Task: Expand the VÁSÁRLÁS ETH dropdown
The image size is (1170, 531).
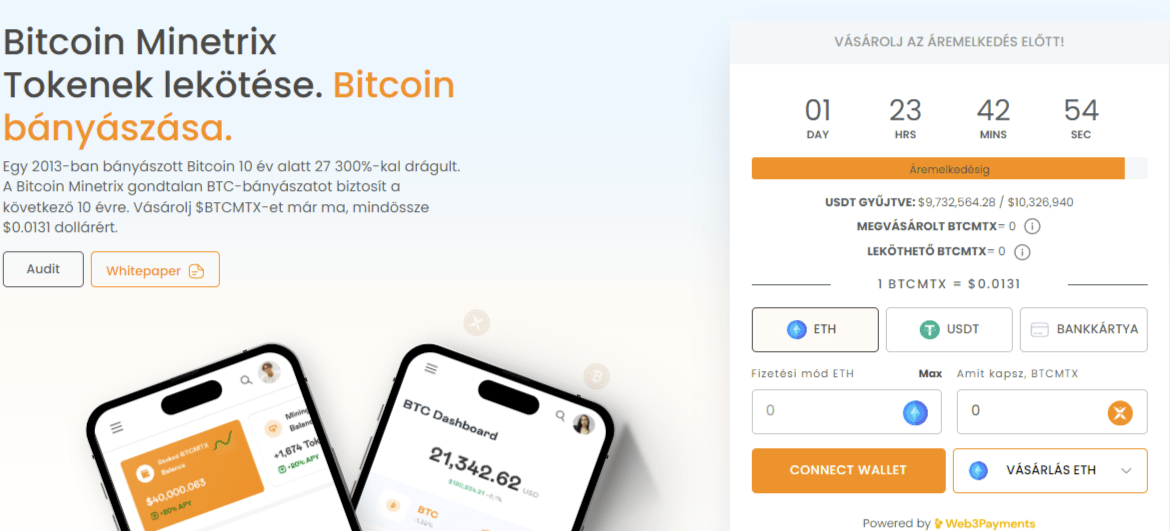Action: (x=1050, y=471)
